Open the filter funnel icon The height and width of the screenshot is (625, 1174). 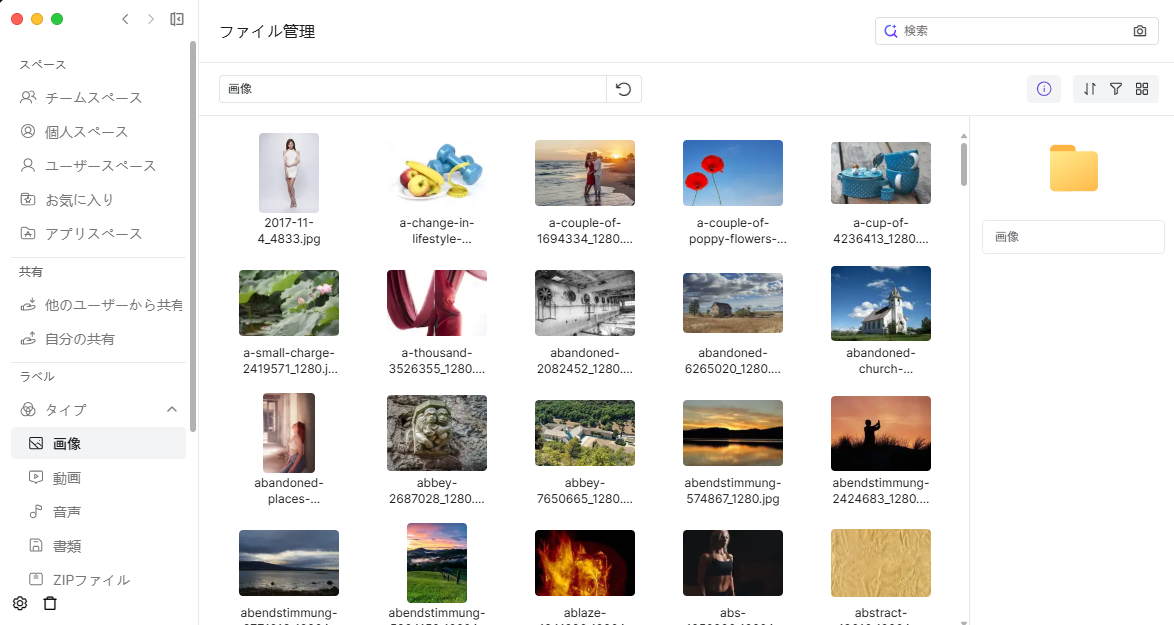(1116, 89)
